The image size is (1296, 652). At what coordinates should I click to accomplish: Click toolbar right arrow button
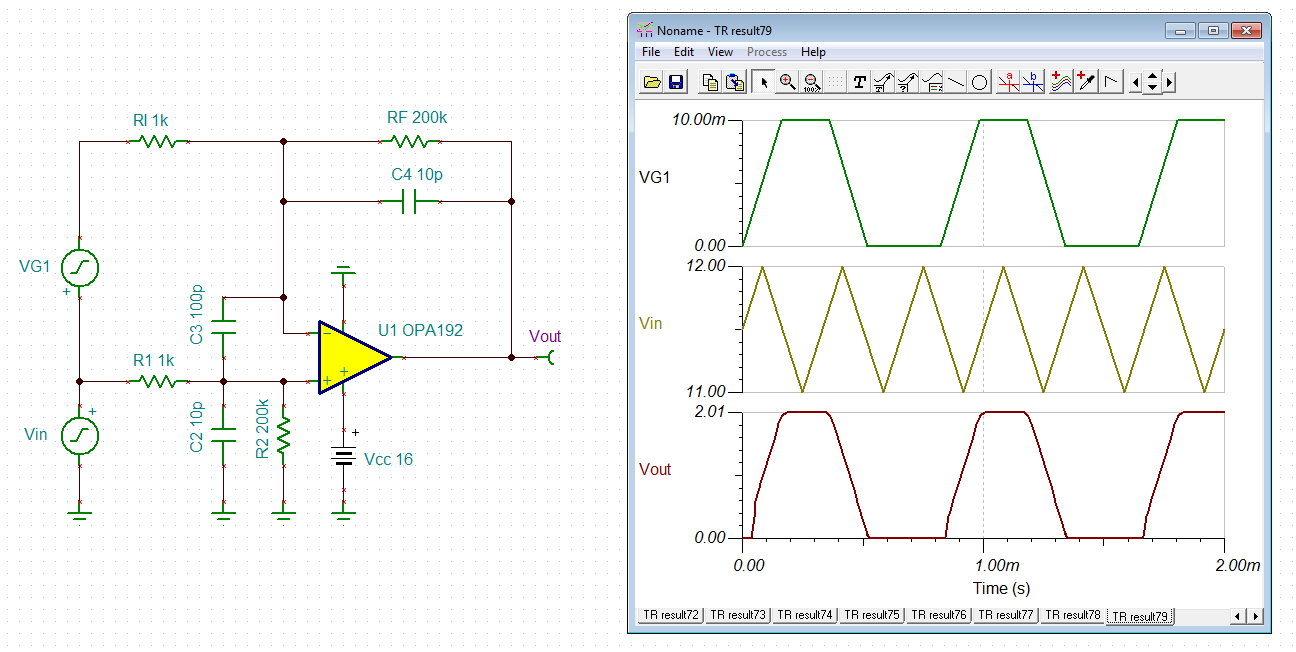tap(1169, 82)
